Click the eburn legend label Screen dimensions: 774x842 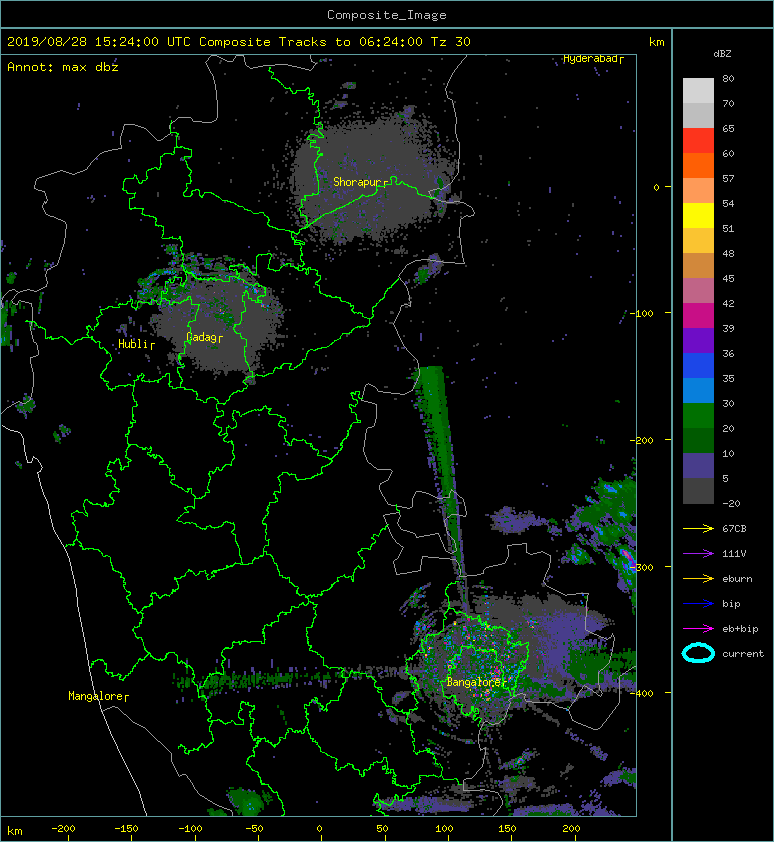coord(737,578)
